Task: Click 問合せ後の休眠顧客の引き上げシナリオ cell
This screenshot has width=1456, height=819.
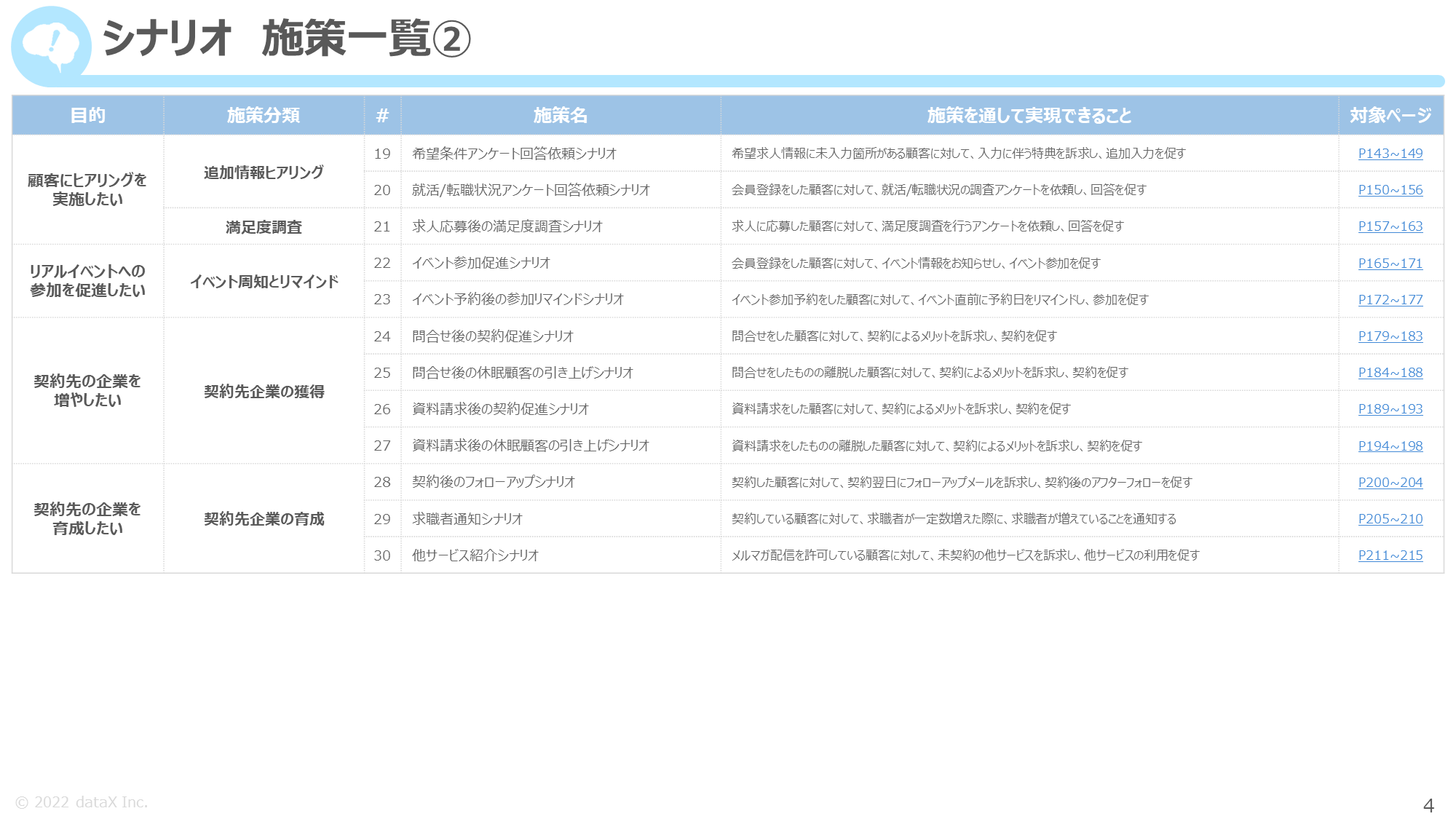Action: coord(561,373)
